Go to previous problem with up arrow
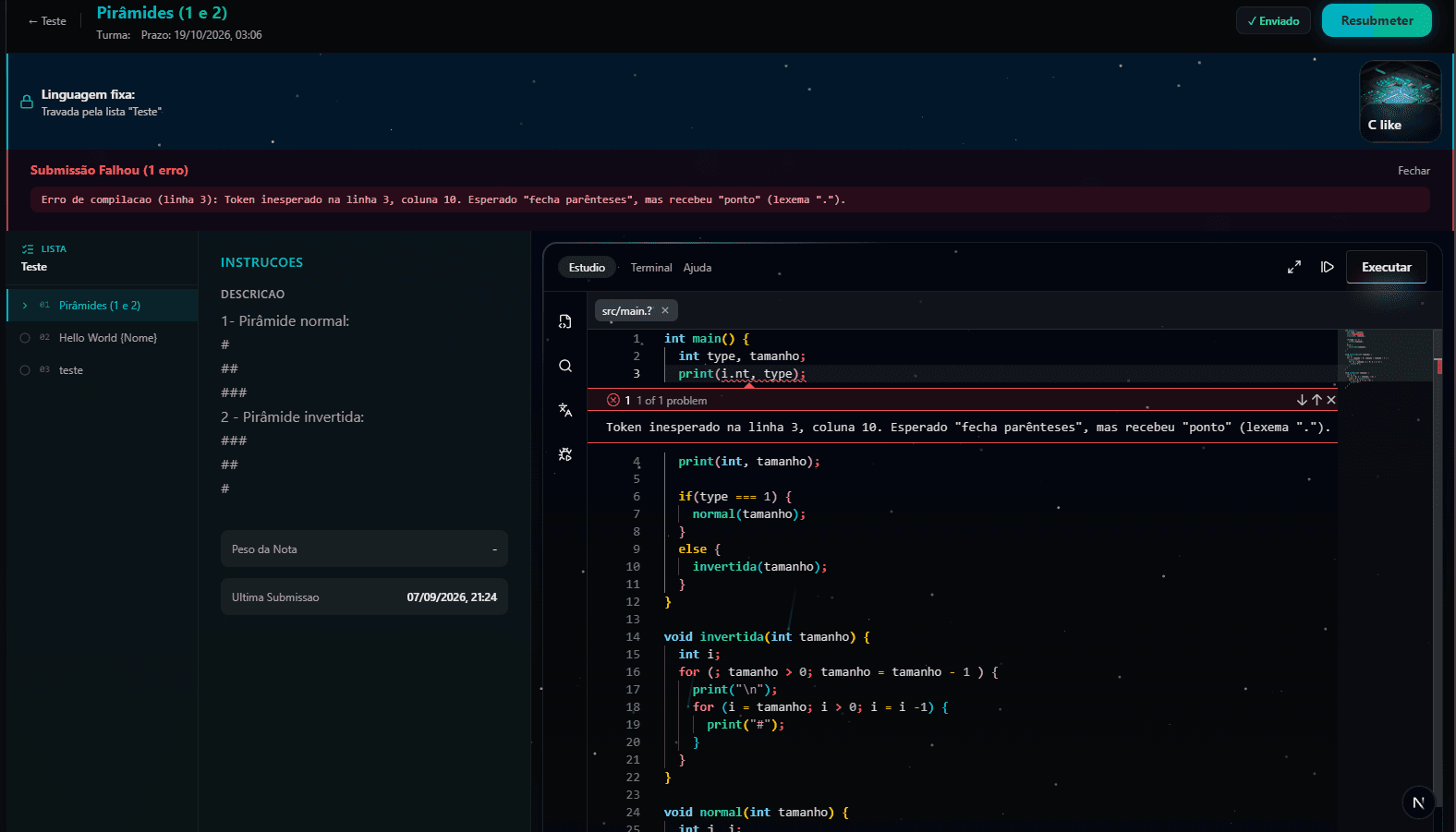Image resolution: width=1456 pixels, height=832 pixels. click(x=1316, y=400)
